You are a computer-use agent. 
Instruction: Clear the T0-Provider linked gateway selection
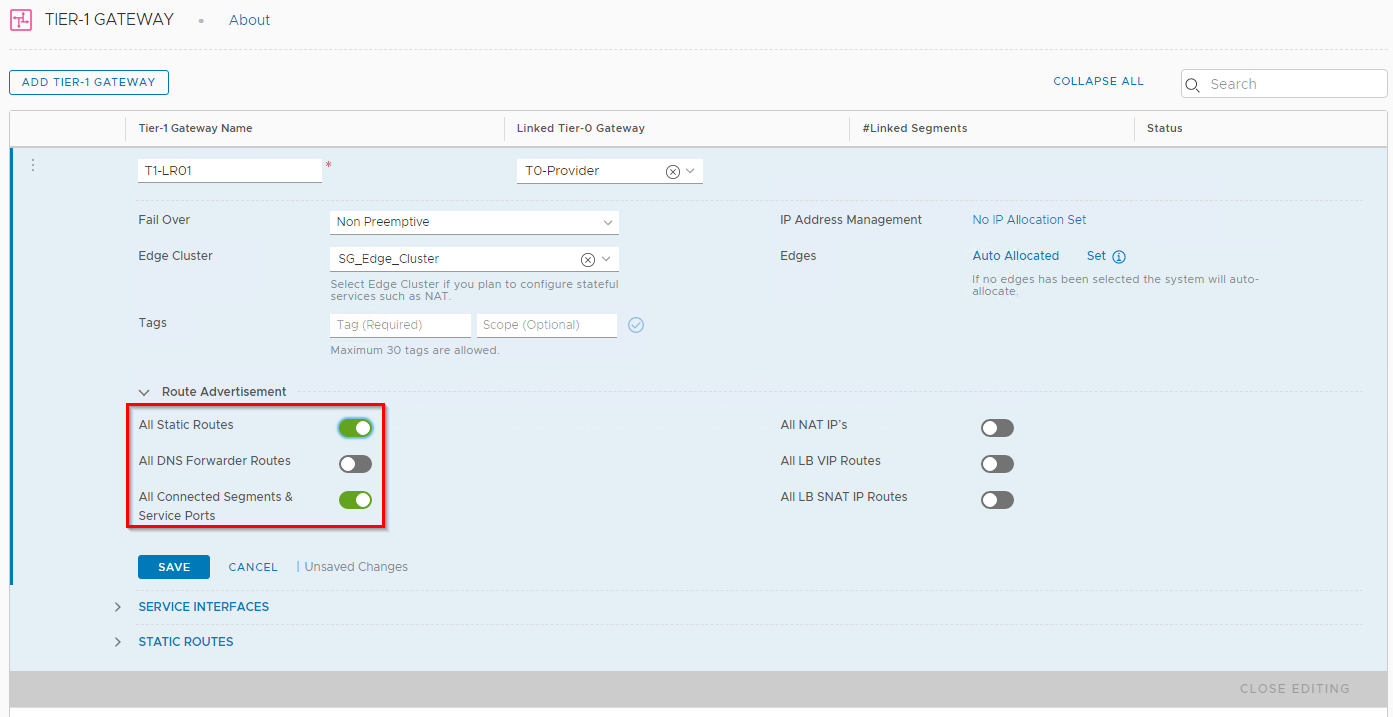point(673,172)
